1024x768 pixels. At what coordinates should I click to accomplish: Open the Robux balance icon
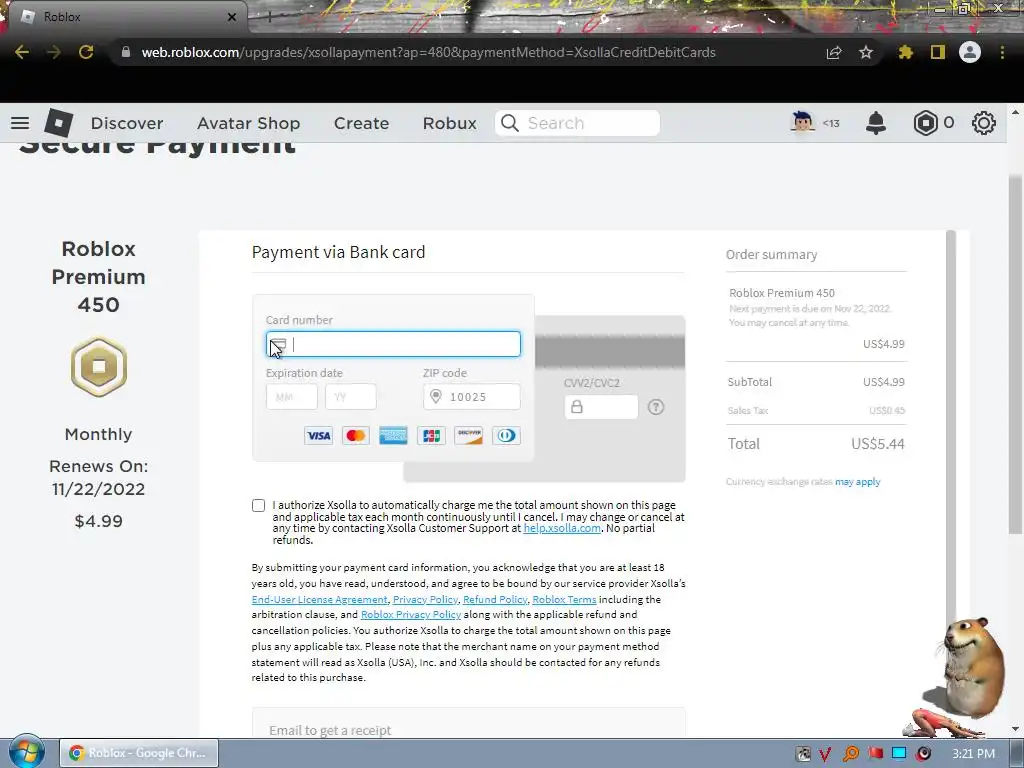[925, 123]
